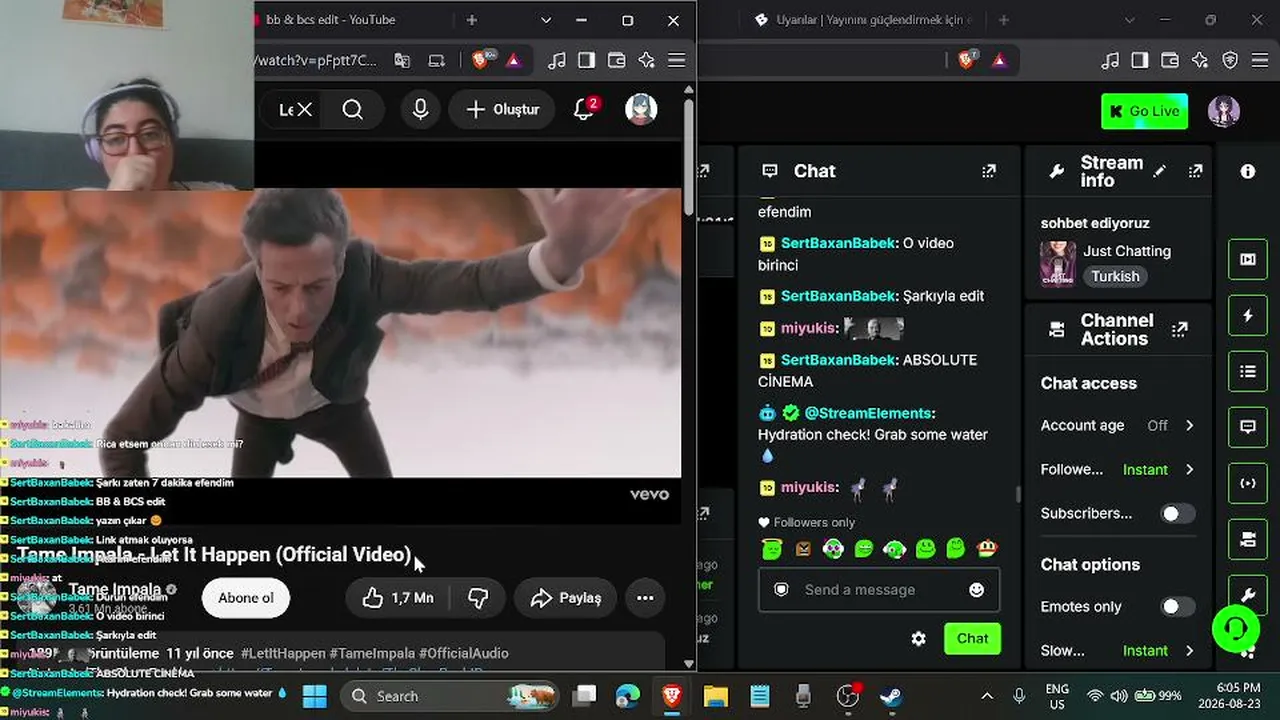Open Microsoft Edge from the taskbar

pos(628,696)
